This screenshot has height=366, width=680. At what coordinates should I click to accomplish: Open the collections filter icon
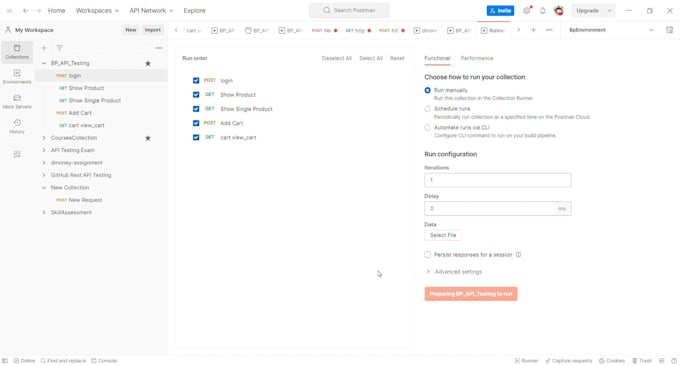(x=59, y=48)
